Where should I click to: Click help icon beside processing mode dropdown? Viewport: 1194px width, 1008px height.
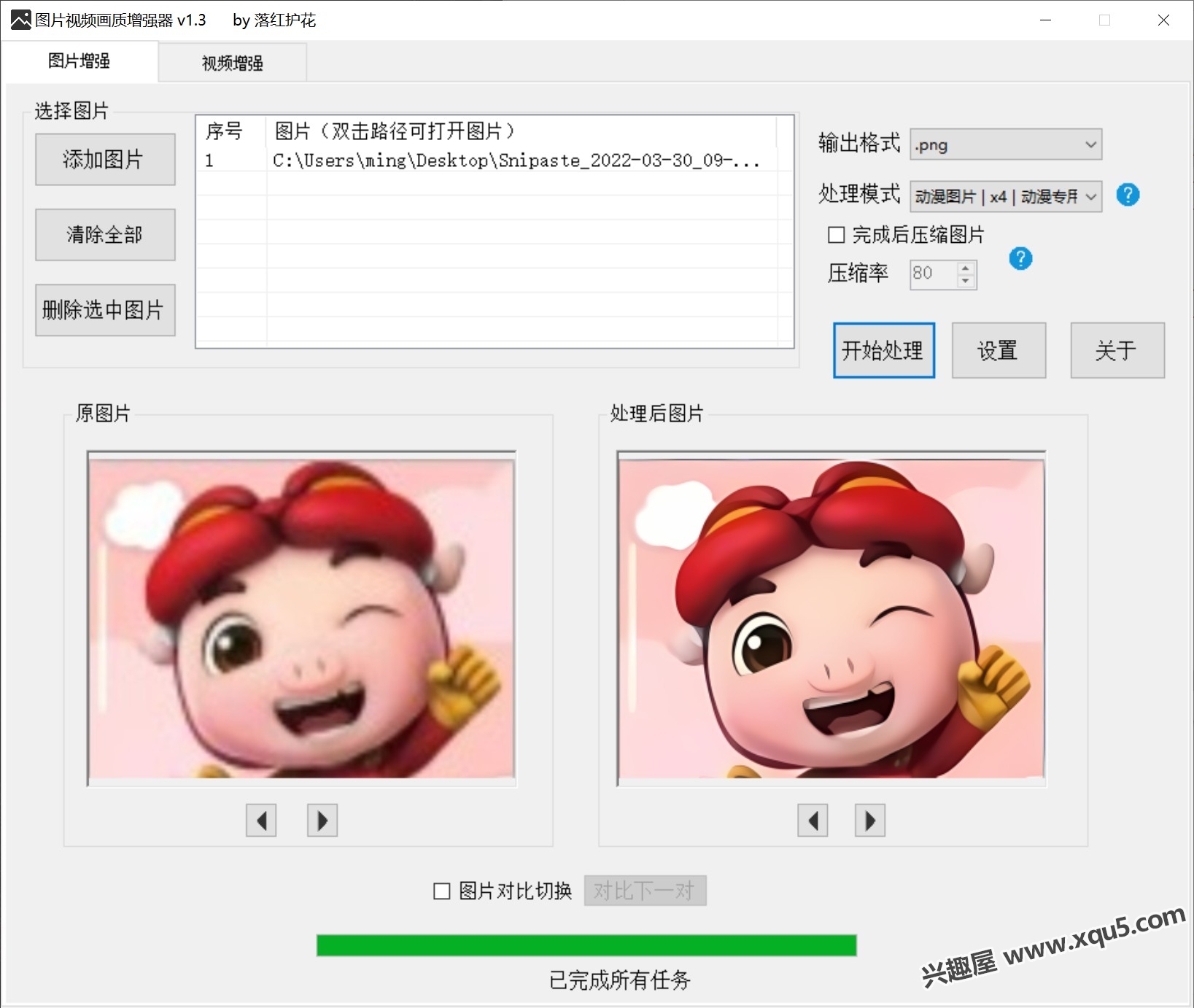pos(1127,195)
